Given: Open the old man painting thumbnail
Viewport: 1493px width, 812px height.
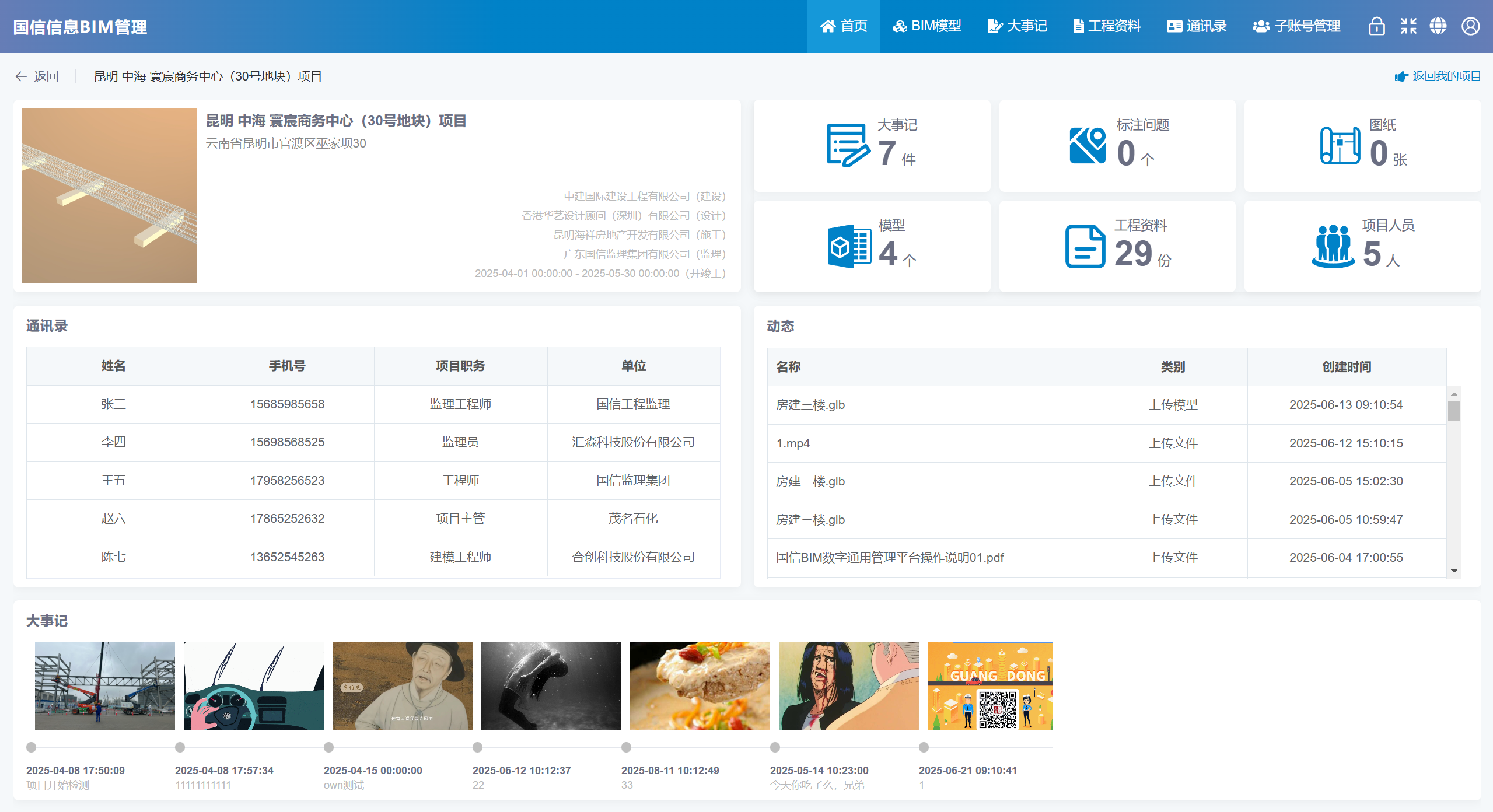Looking at the screenshot, I should [403, 686].
